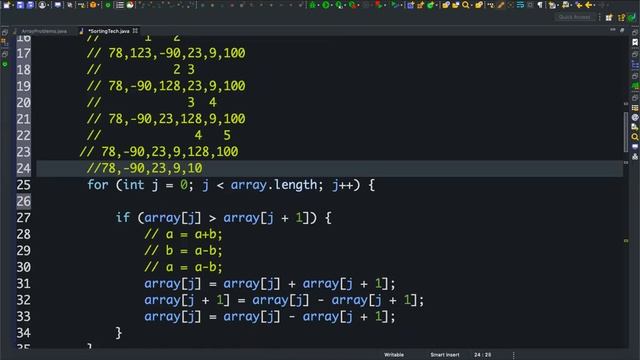Click the comment '// 78,123,-90,23,9,100' line 17
Image resolution: width=640 pixels, height=360 pixels.
coord(166,53)
